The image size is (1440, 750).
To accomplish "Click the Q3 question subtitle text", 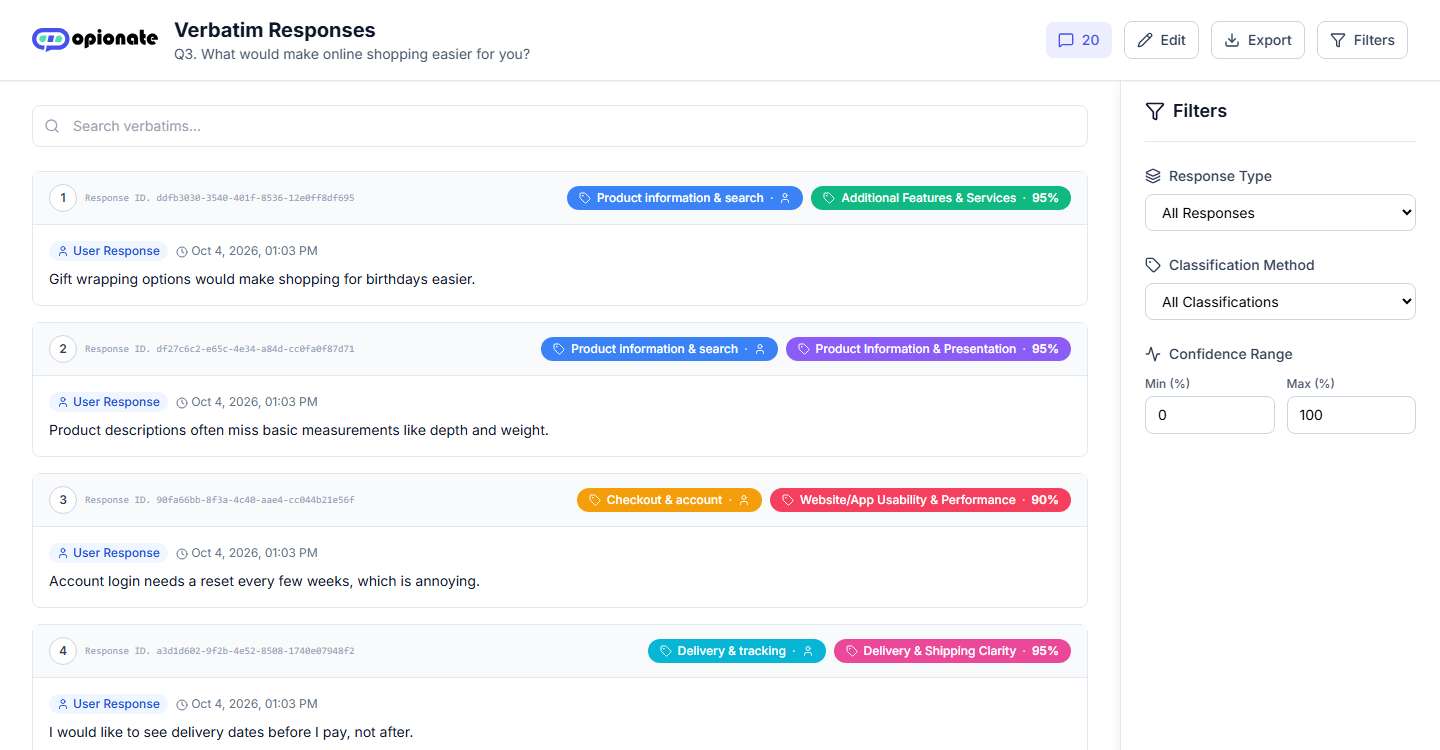I will [352, 54].
